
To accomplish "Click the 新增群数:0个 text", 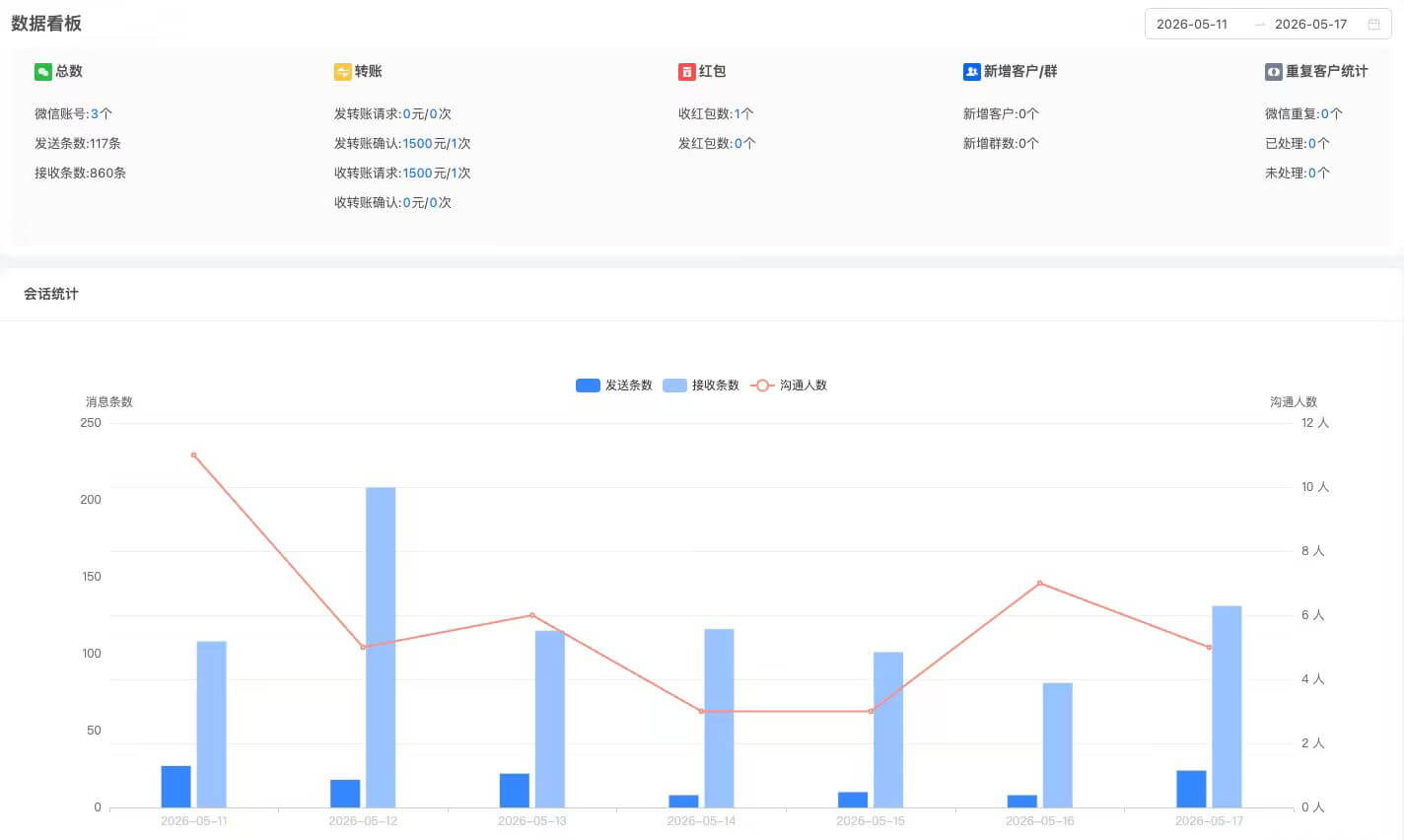I will 1001,144.
